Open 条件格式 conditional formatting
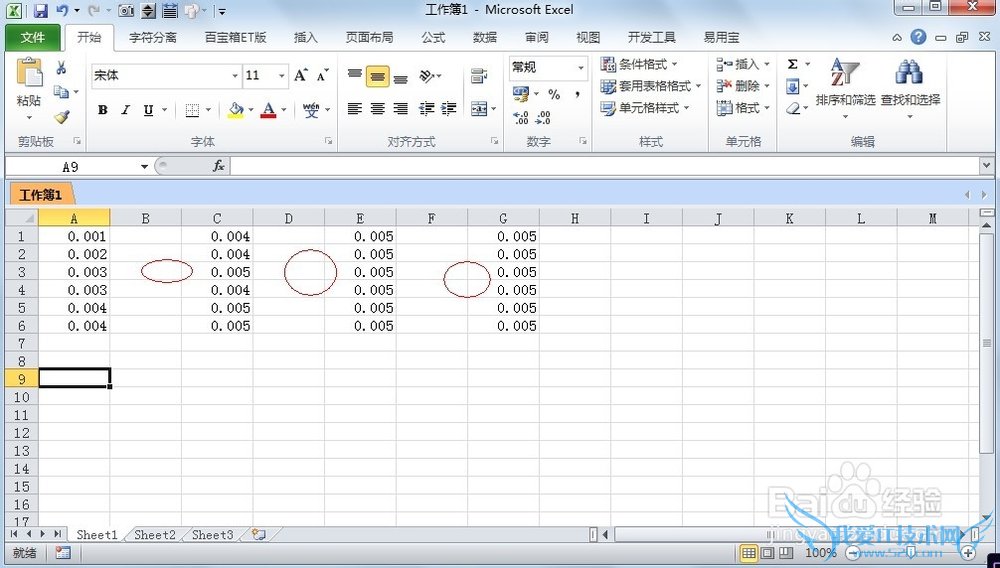The height and width of the screenshot is (568, 1000). (x=640, y=64)
